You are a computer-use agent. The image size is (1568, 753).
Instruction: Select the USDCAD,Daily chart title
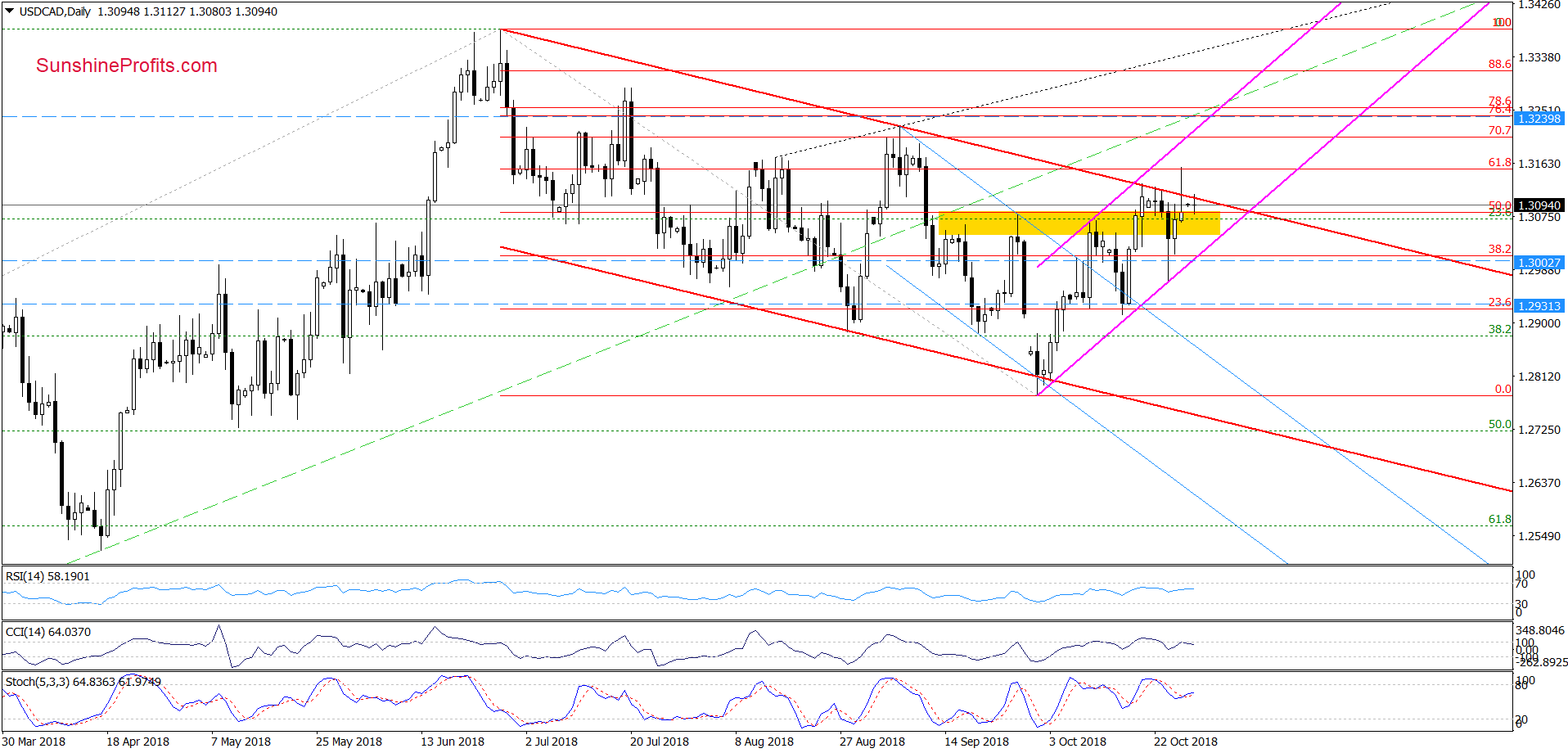pos(55,11)
